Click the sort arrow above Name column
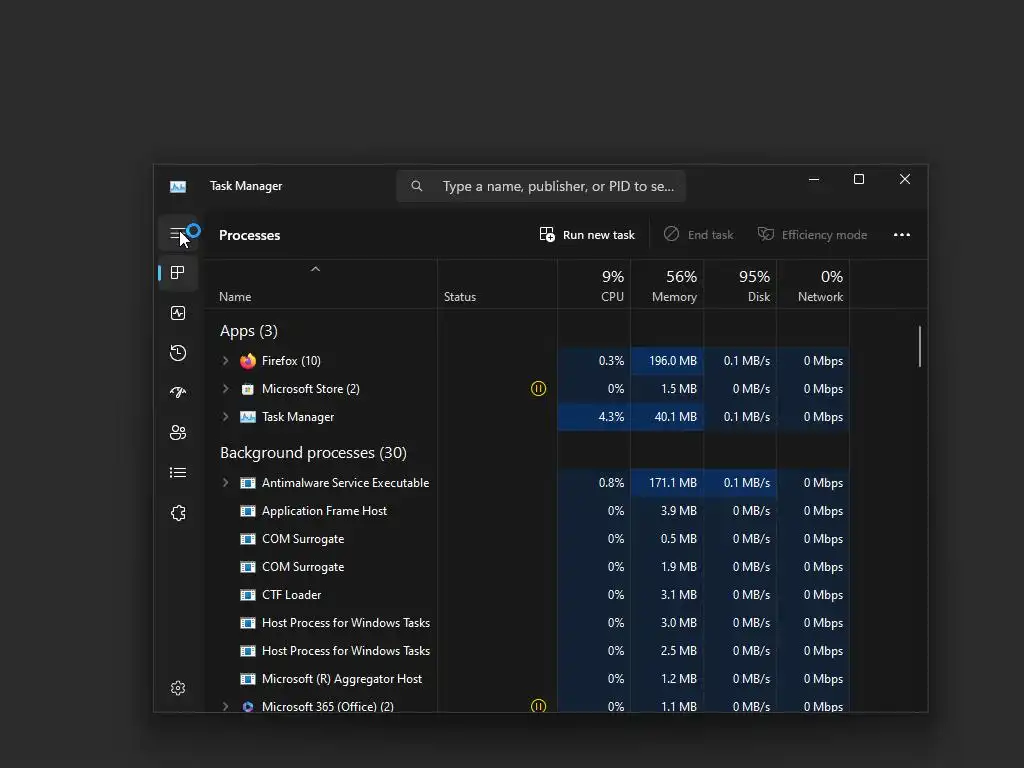1024x768 pixels. 315,269
